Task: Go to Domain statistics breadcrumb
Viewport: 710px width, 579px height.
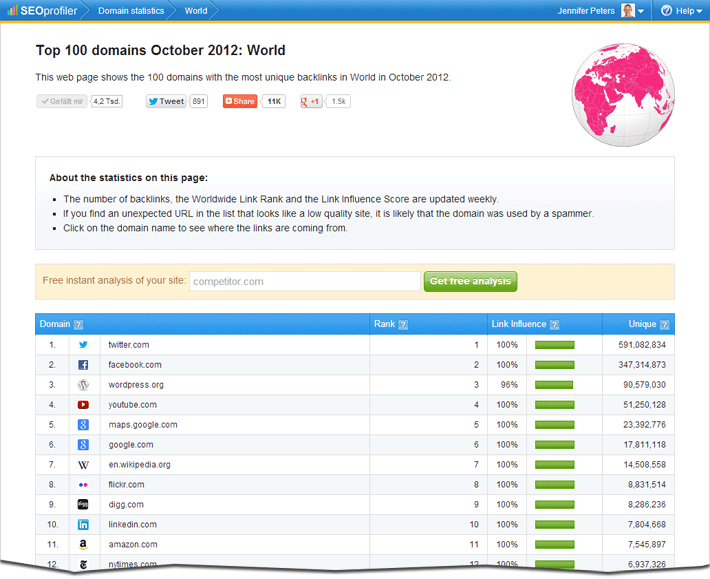Action: point(131,11)
